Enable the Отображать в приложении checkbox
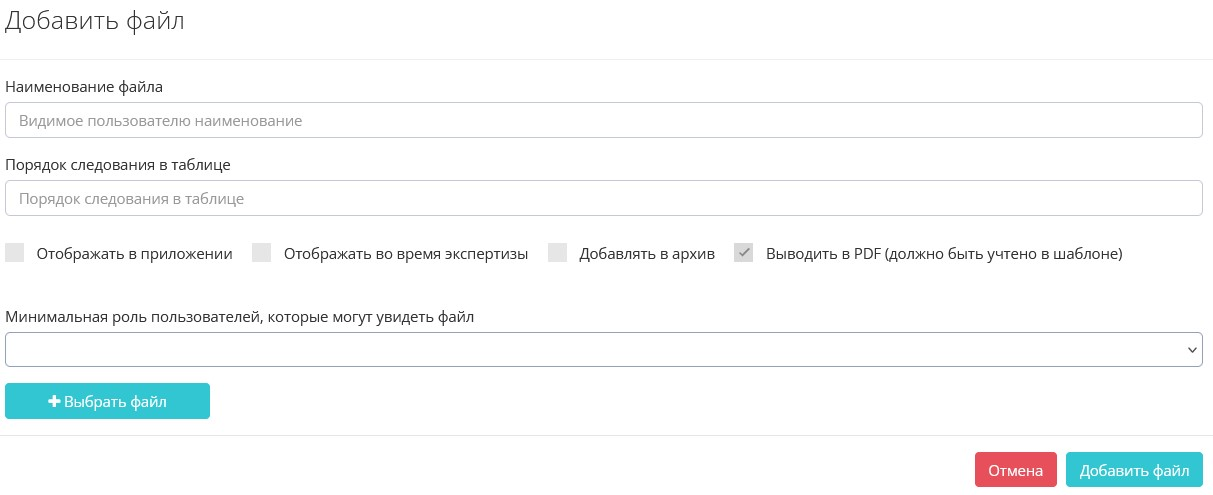The width and height of the screenshot is (1213, 495). [15, 253]
